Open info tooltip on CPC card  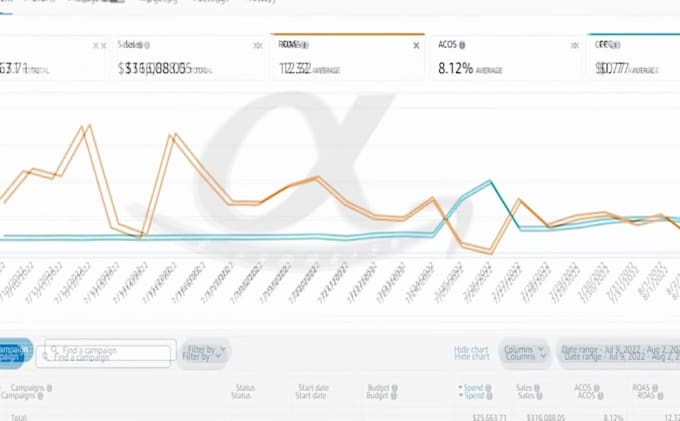(617, 45)
